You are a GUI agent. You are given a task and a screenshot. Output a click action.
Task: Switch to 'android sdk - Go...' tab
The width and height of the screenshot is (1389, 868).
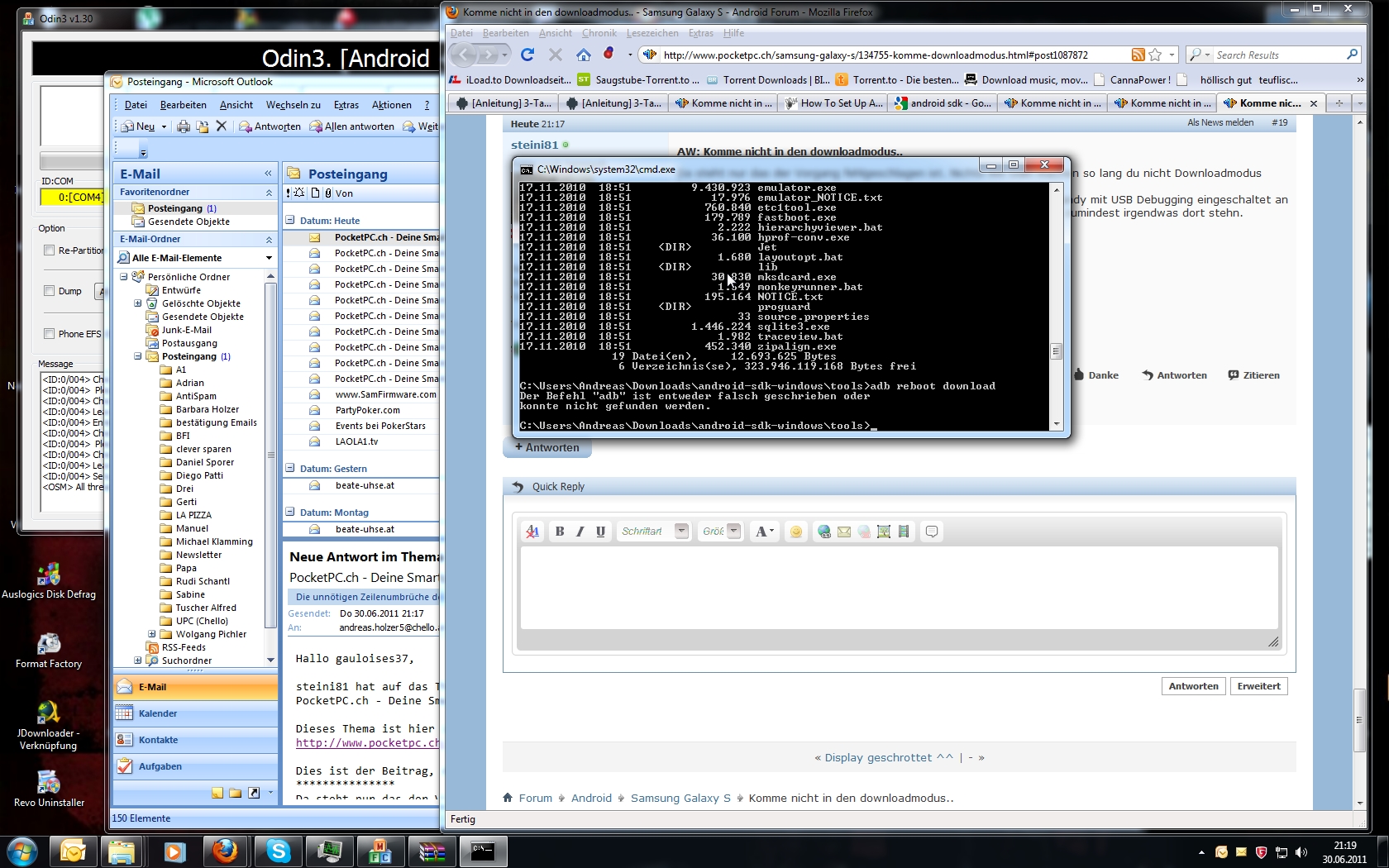coord(944,103)
